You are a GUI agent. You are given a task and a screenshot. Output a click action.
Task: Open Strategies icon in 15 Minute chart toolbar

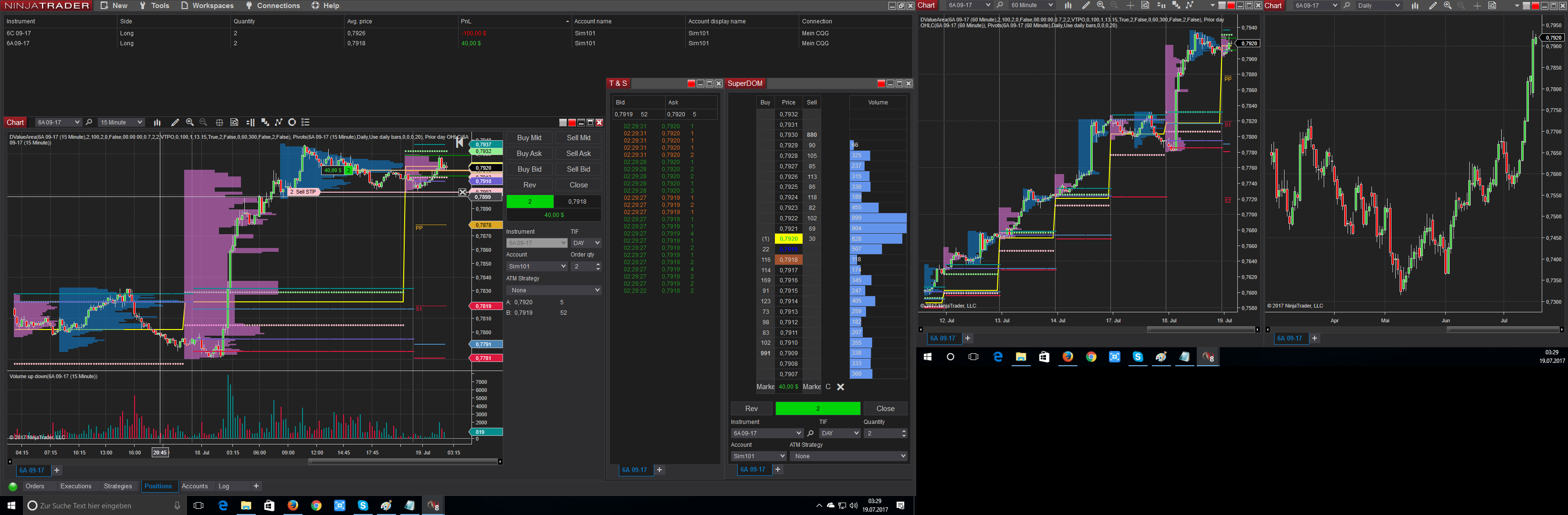[x=279, y=122]
